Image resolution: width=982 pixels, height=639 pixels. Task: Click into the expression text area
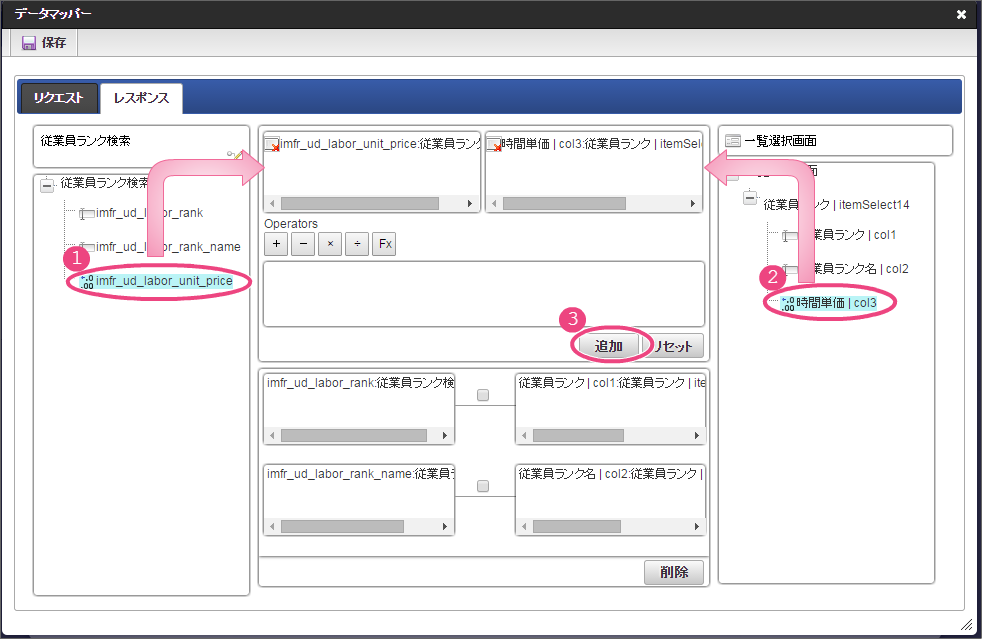(x=483, y=294)
